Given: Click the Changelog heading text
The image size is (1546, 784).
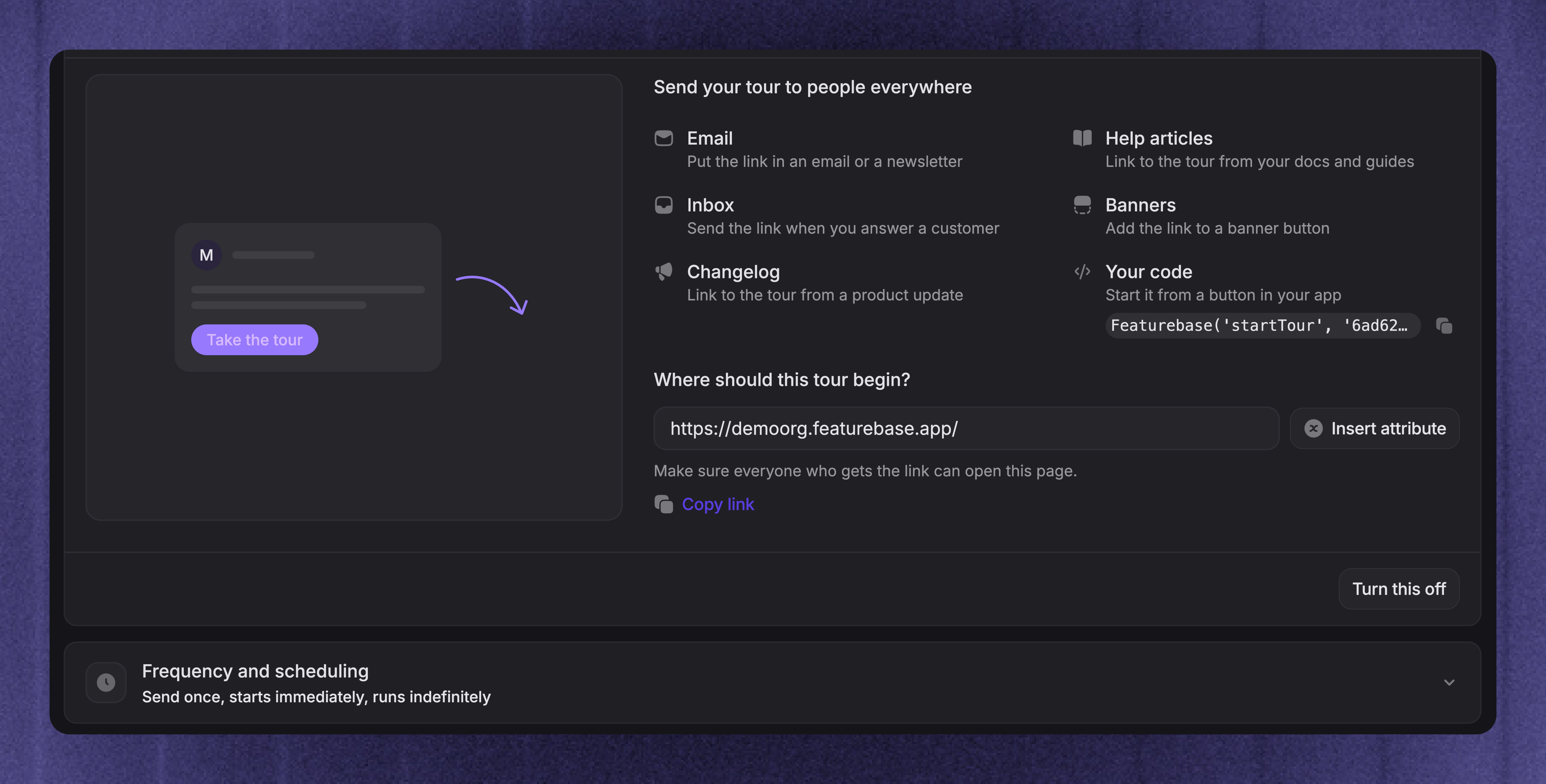Looking at the screenshot, I should (733, 272).
